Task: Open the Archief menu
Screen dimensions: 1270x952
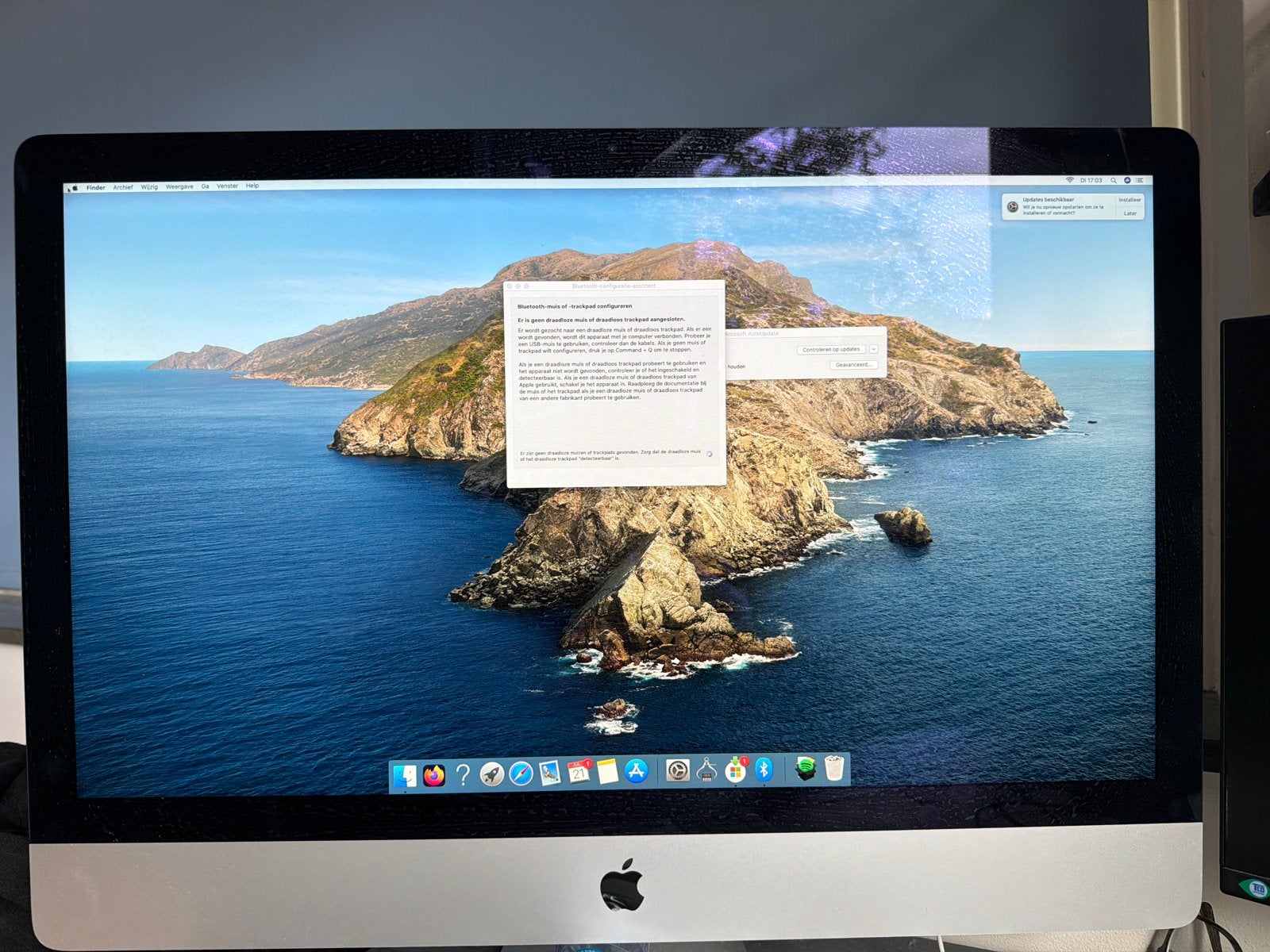Action: click(123, 187)
